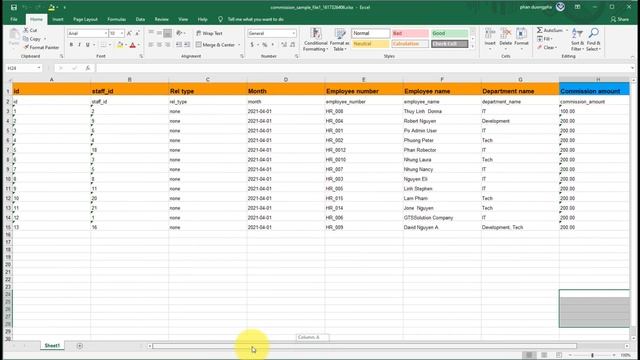The image size is (640, 360).
Task: Toggle Align Left horizontal alignment
Action: (x=151, y=45)
